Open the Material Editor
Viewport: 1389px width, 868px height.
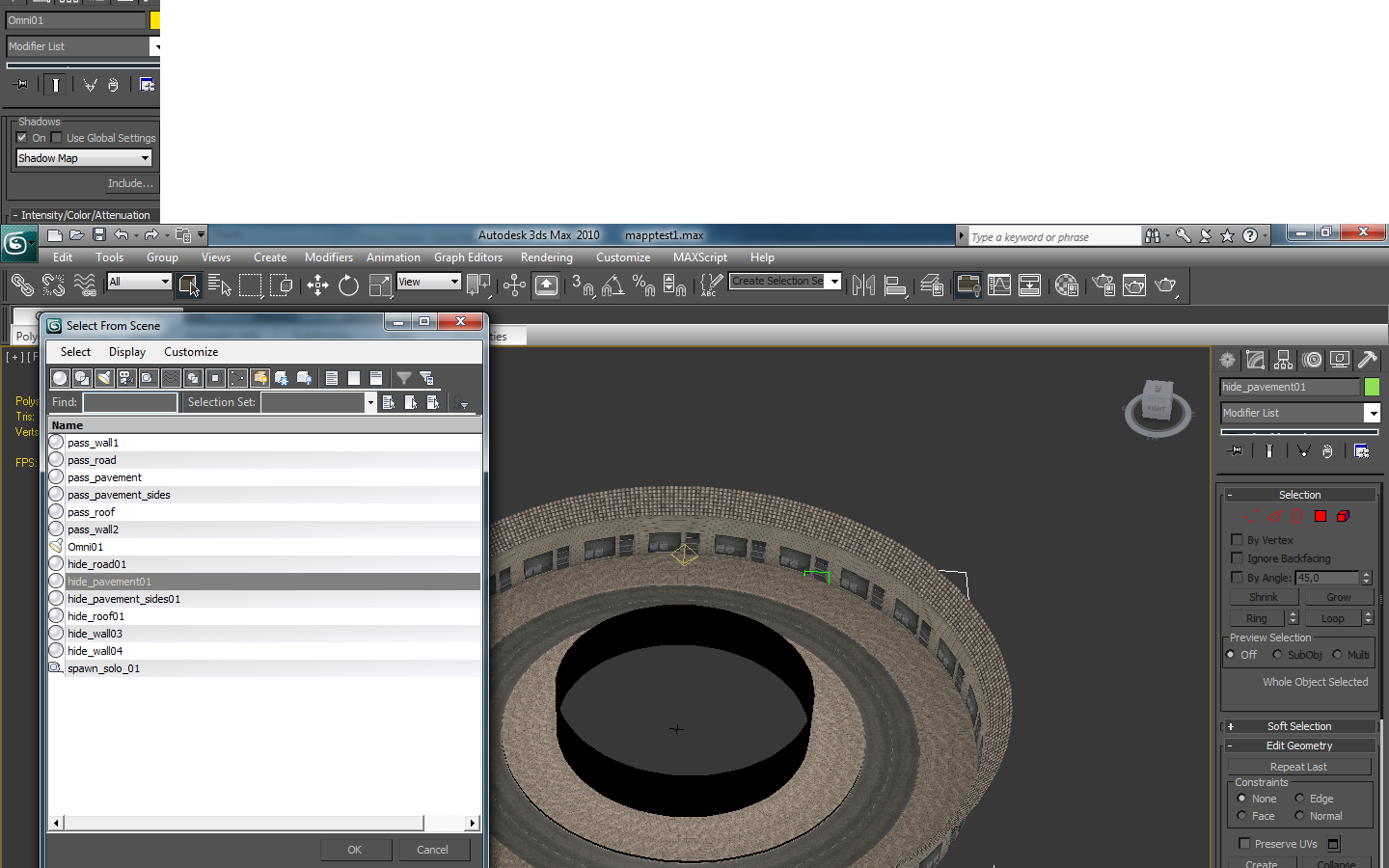pos(1066,285)
